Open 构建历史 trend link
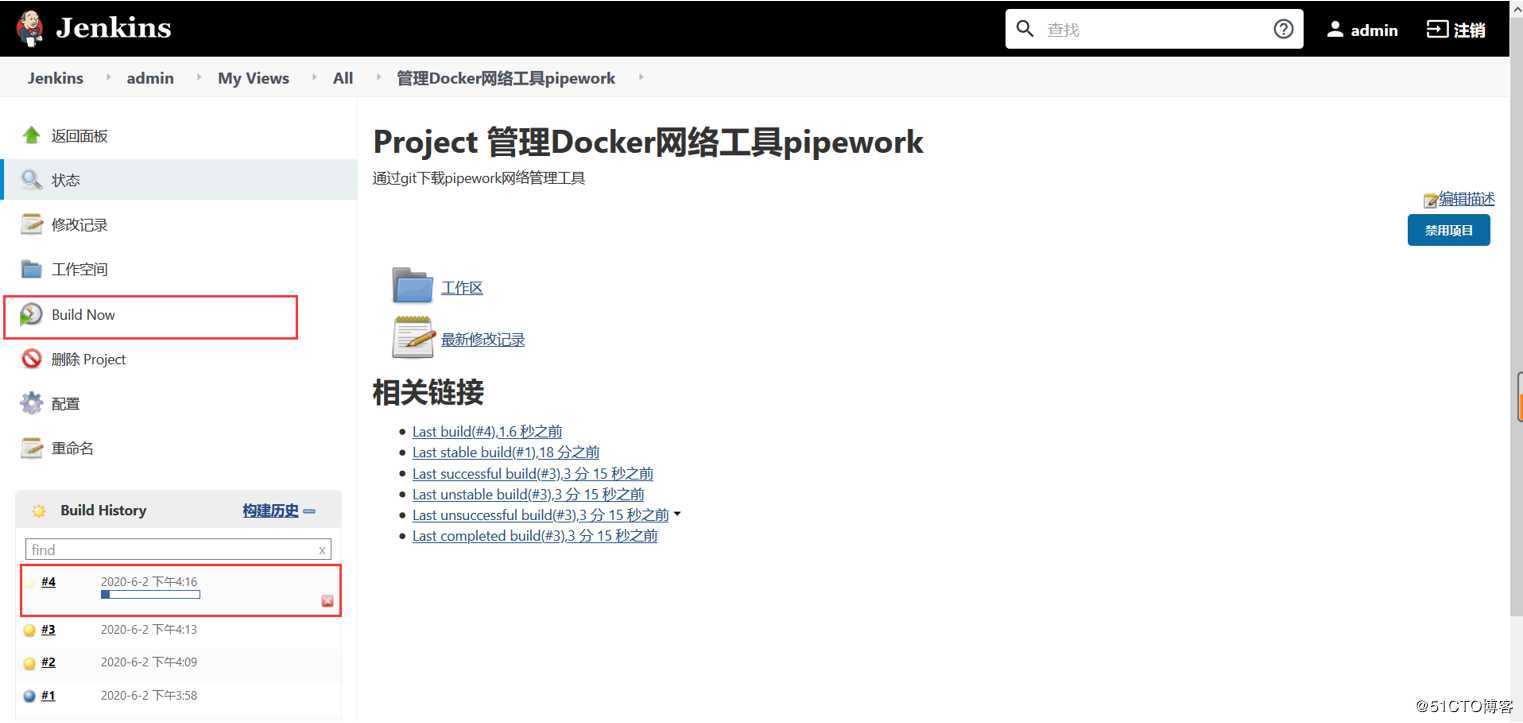Viewport: 1523px width, 723px height. [x=271, y=510]
